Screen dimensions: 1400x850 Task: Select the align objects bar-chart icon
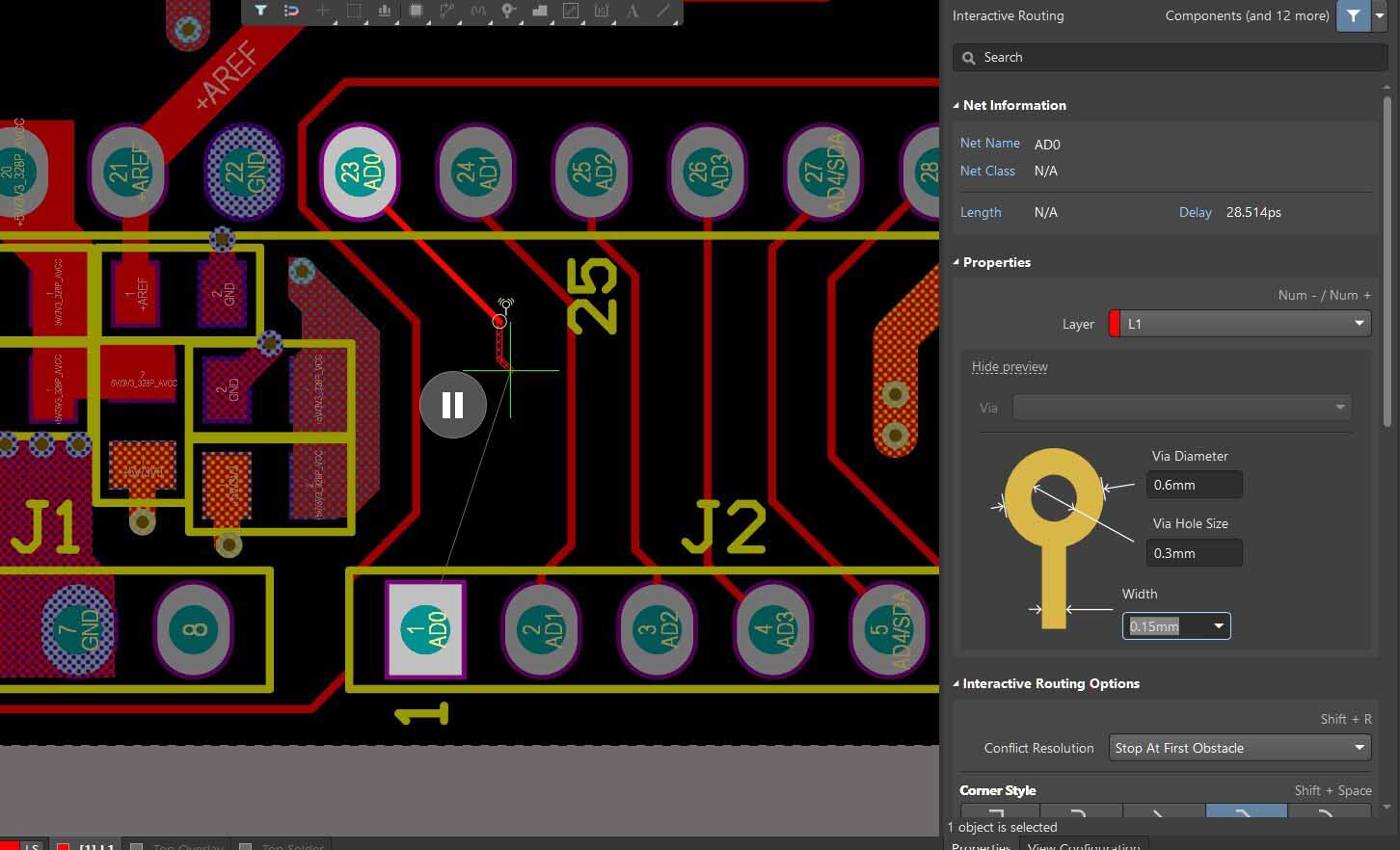pos(385,11)
